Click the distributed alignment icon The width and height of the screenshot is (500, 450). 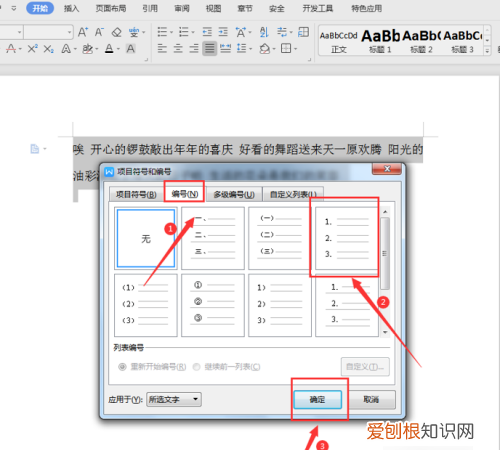226,49
